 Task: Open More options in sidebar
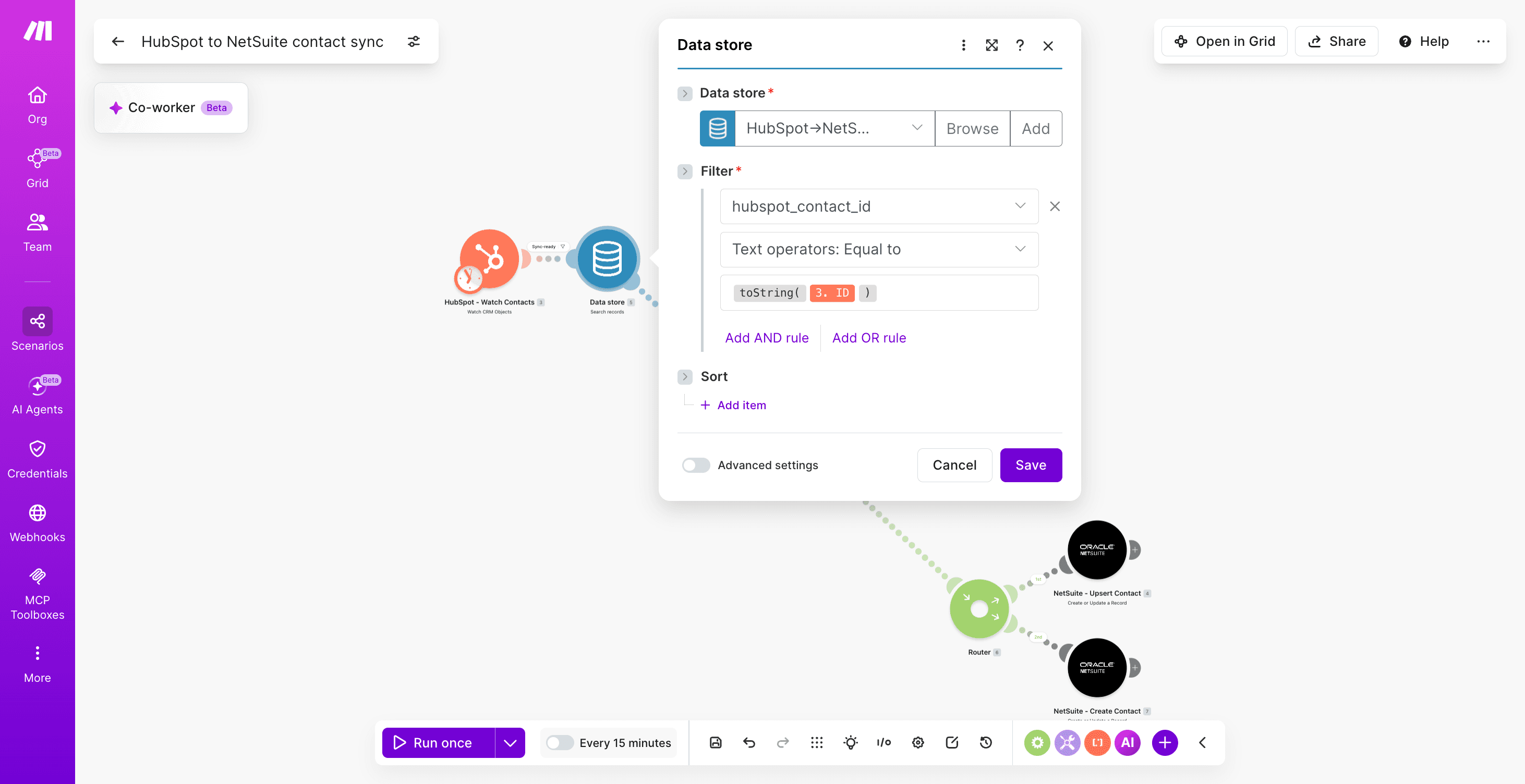pyautogui.click(x=38, y=664)
